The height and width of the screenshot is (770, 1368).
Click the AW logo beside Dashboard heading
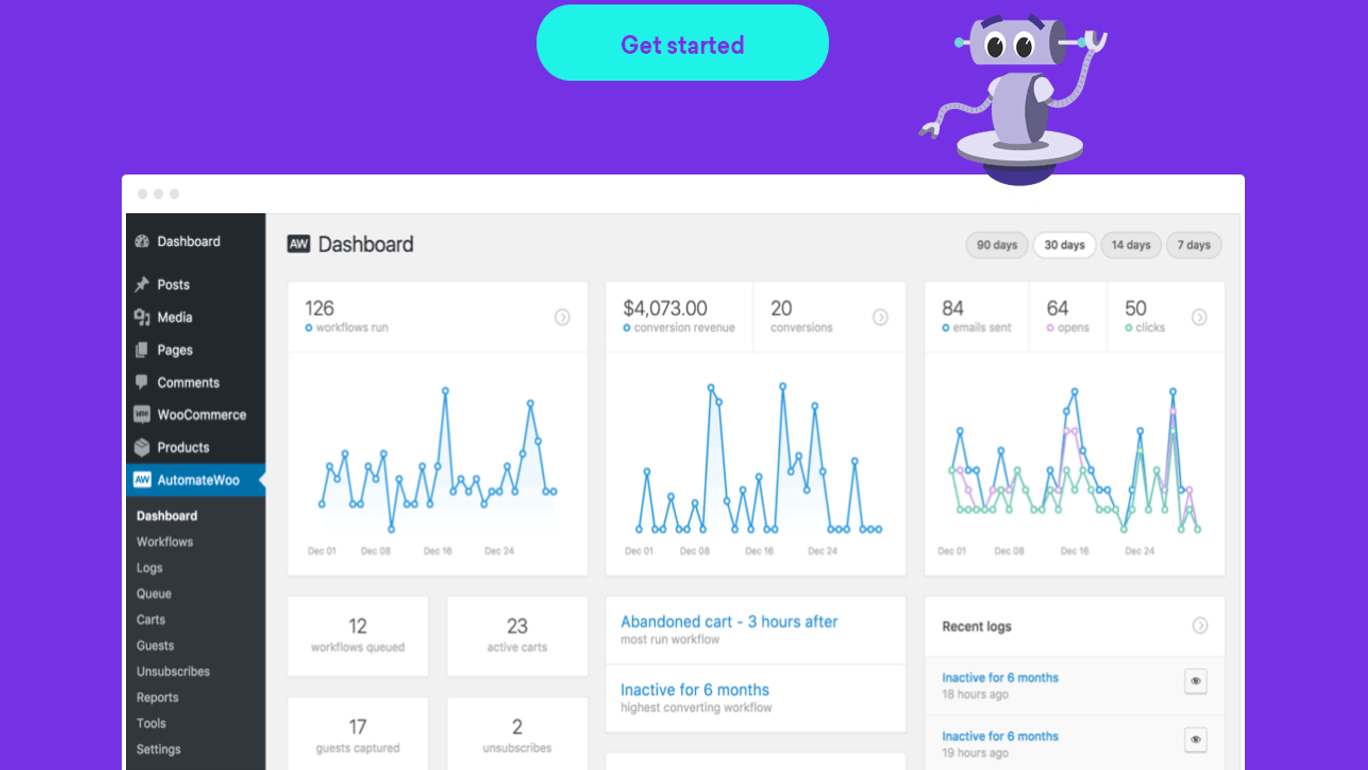pos(299,244)
